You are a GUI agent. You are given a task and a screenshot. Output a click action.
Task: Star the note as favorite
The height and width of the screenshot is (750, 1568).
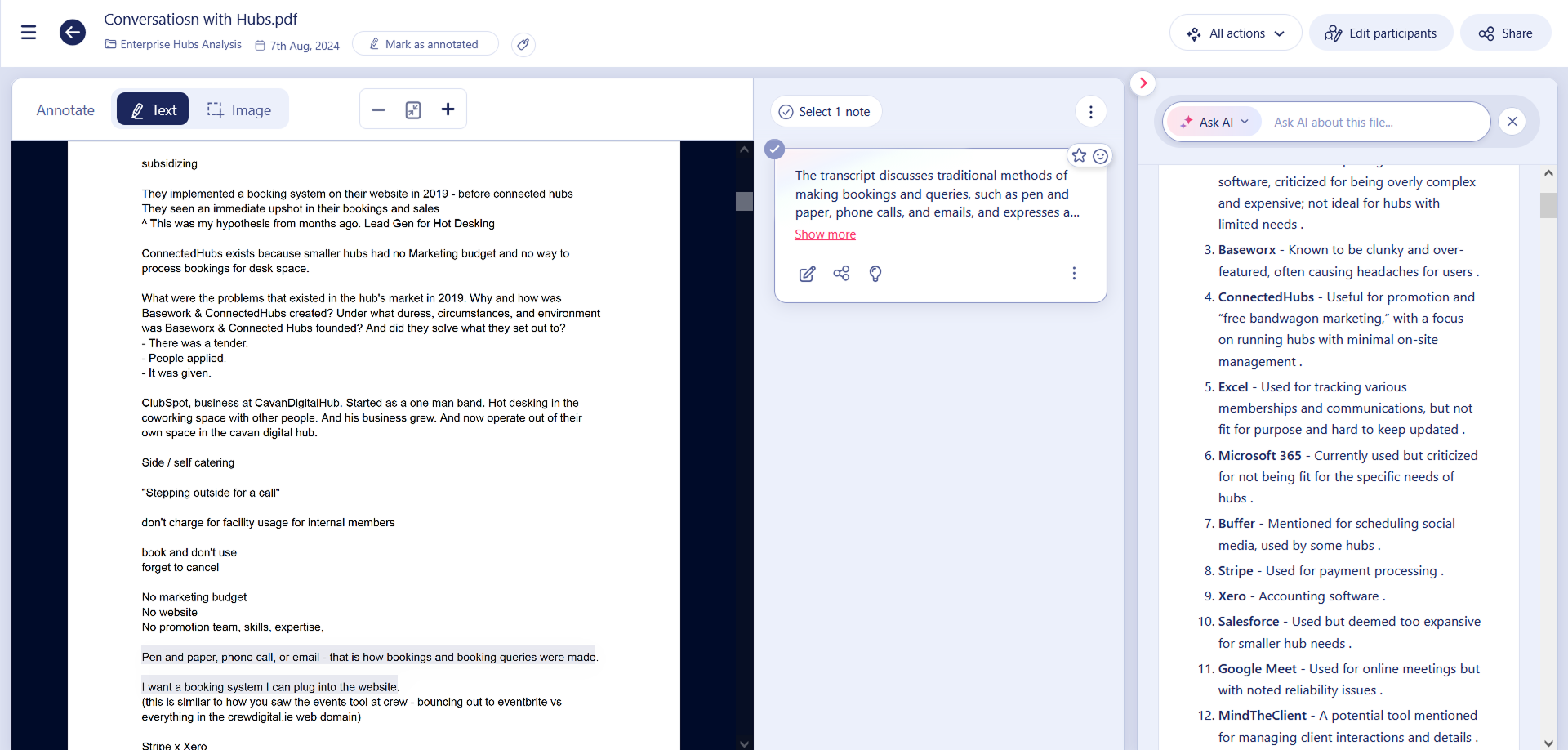(1079, 155)
